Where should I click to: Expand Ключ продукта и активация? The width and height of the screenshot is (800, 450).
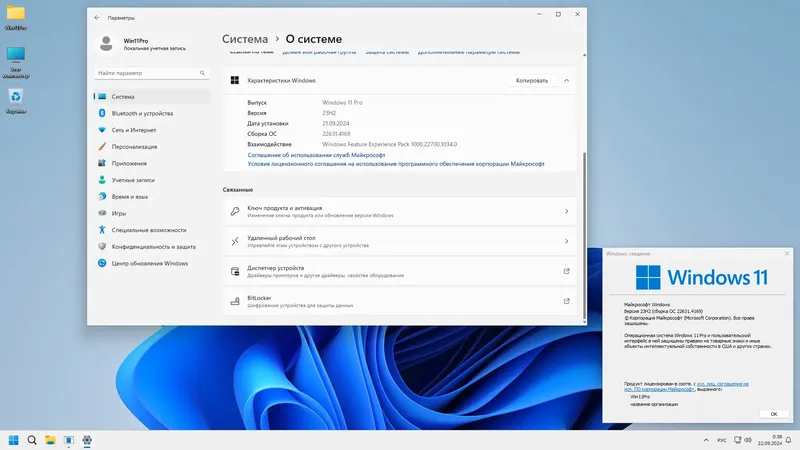point(399,211)
